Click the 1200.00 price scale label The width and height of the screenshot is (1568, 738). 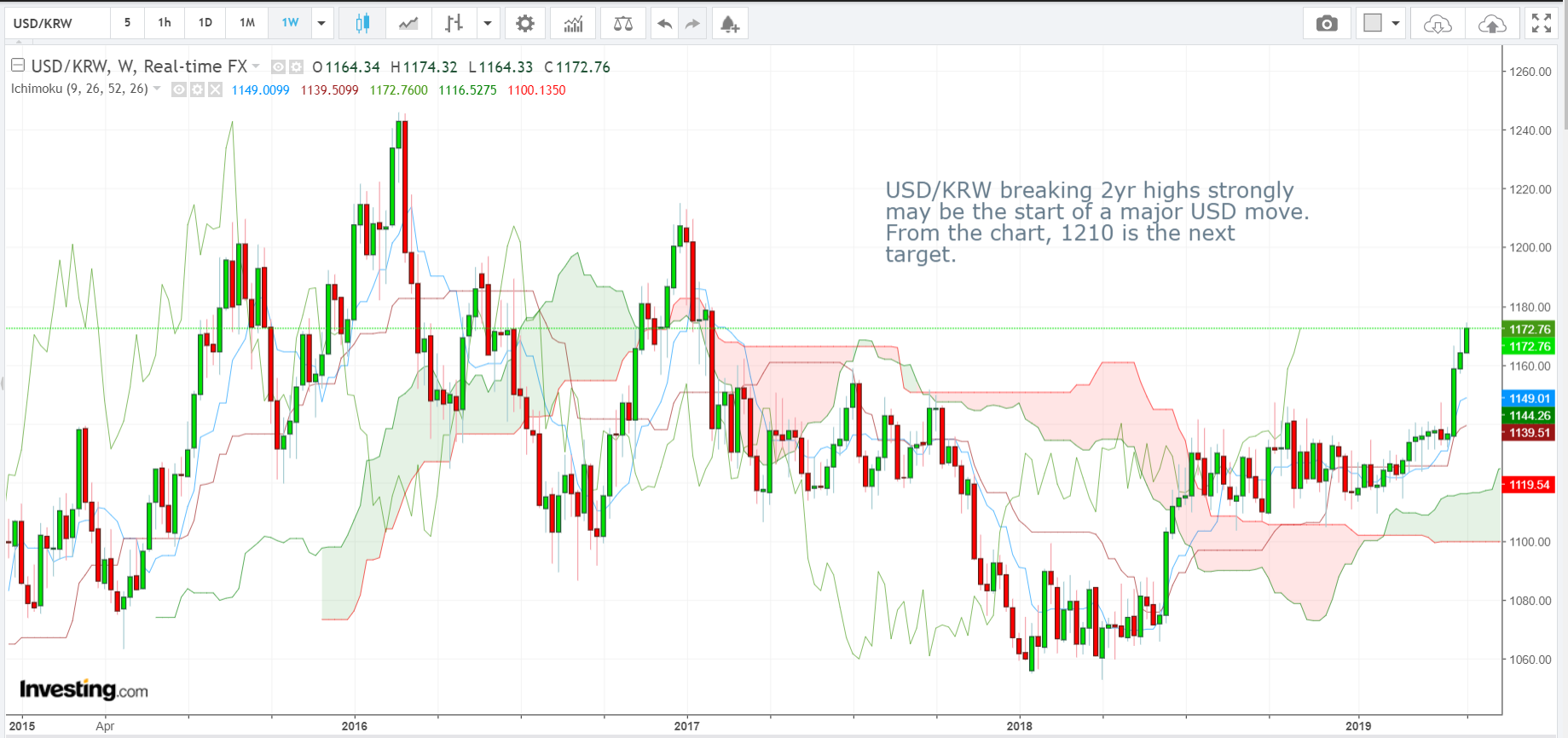click(1530, 248)
